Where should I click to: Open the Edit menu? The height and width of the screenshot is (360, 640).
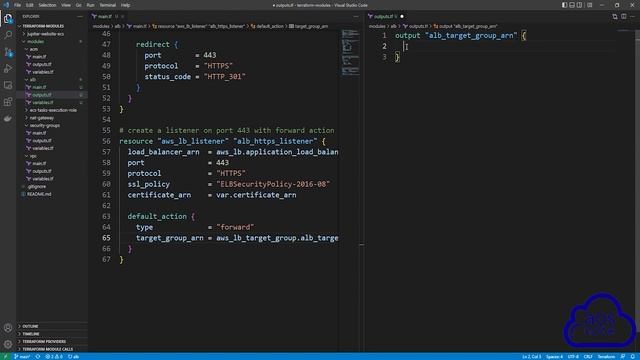pyautogui.click(x=30, y=5)
